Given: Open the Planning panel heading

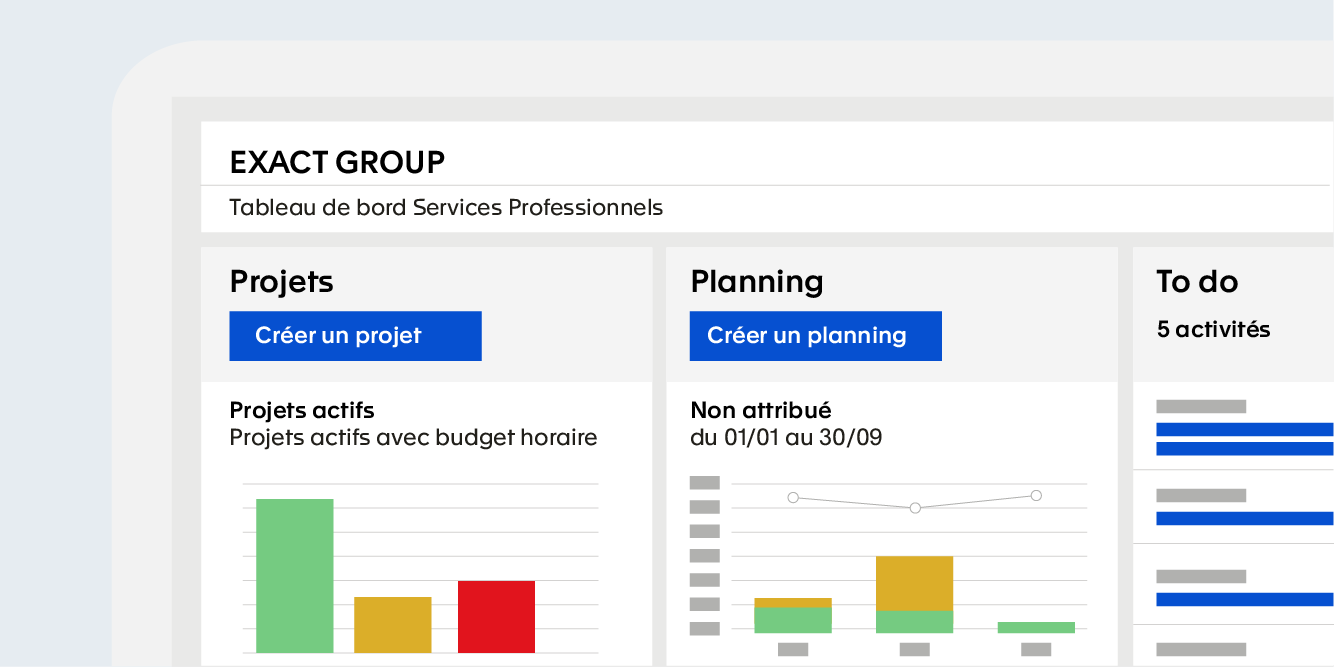Looking at the screenshot, I should [x=757, y=282].
